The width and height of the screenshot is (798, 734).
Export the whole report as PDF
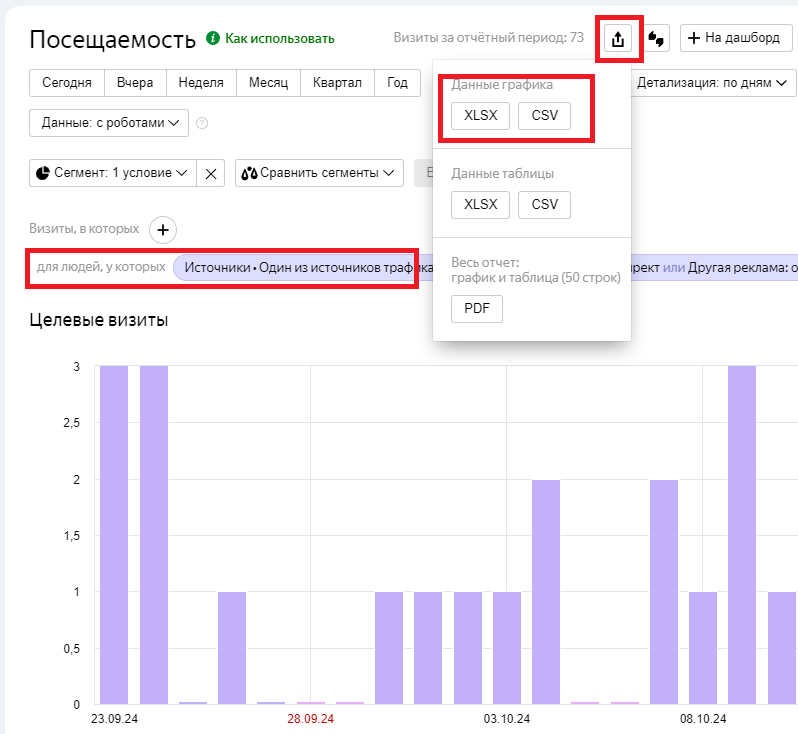[x=477, y=309]
